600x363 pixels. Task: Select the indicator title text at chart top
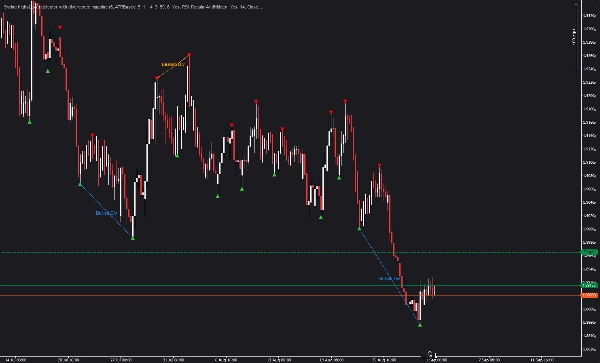(133, 7)
